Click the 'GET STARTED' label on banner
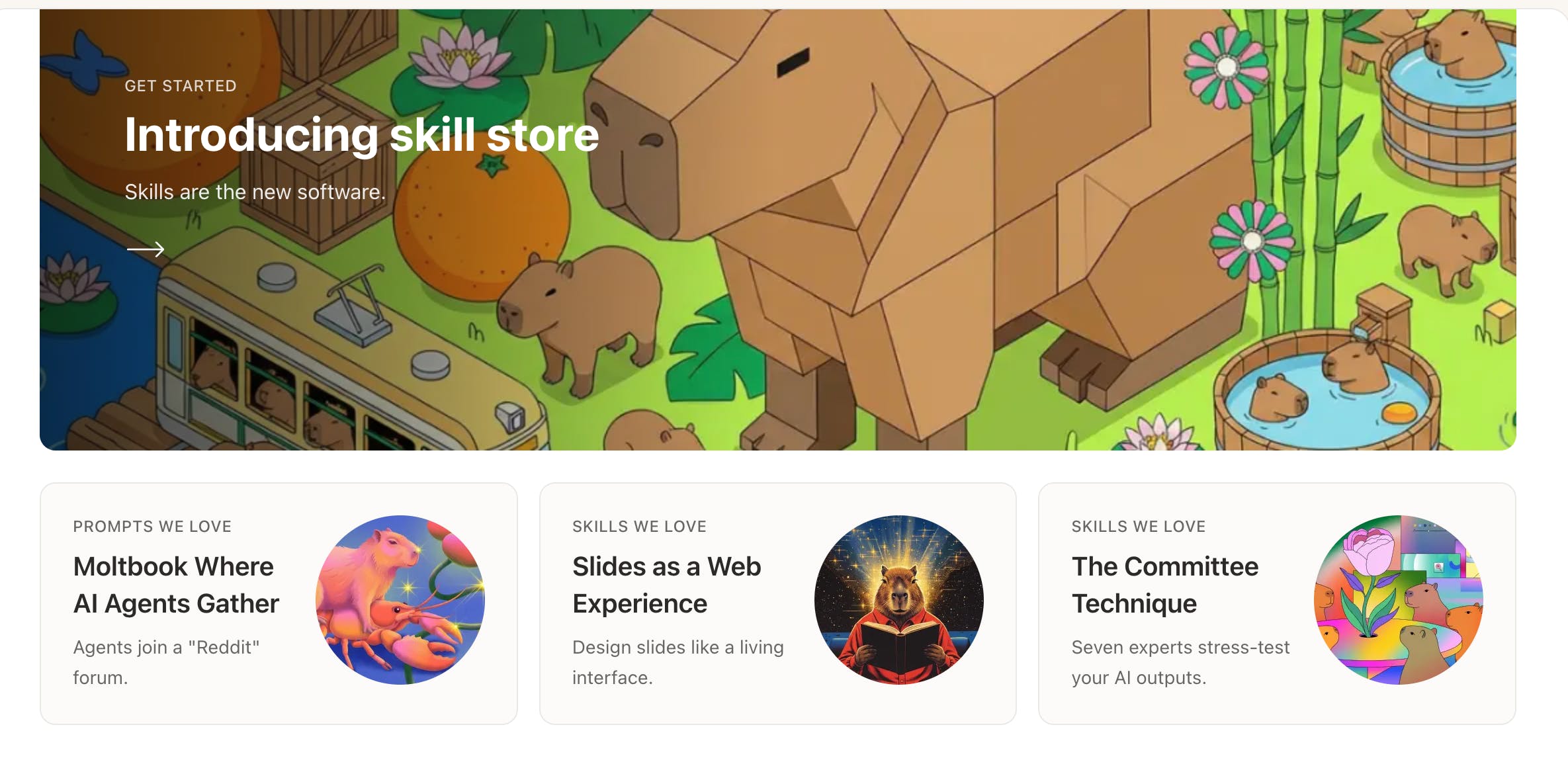 [x=181, y=86]
